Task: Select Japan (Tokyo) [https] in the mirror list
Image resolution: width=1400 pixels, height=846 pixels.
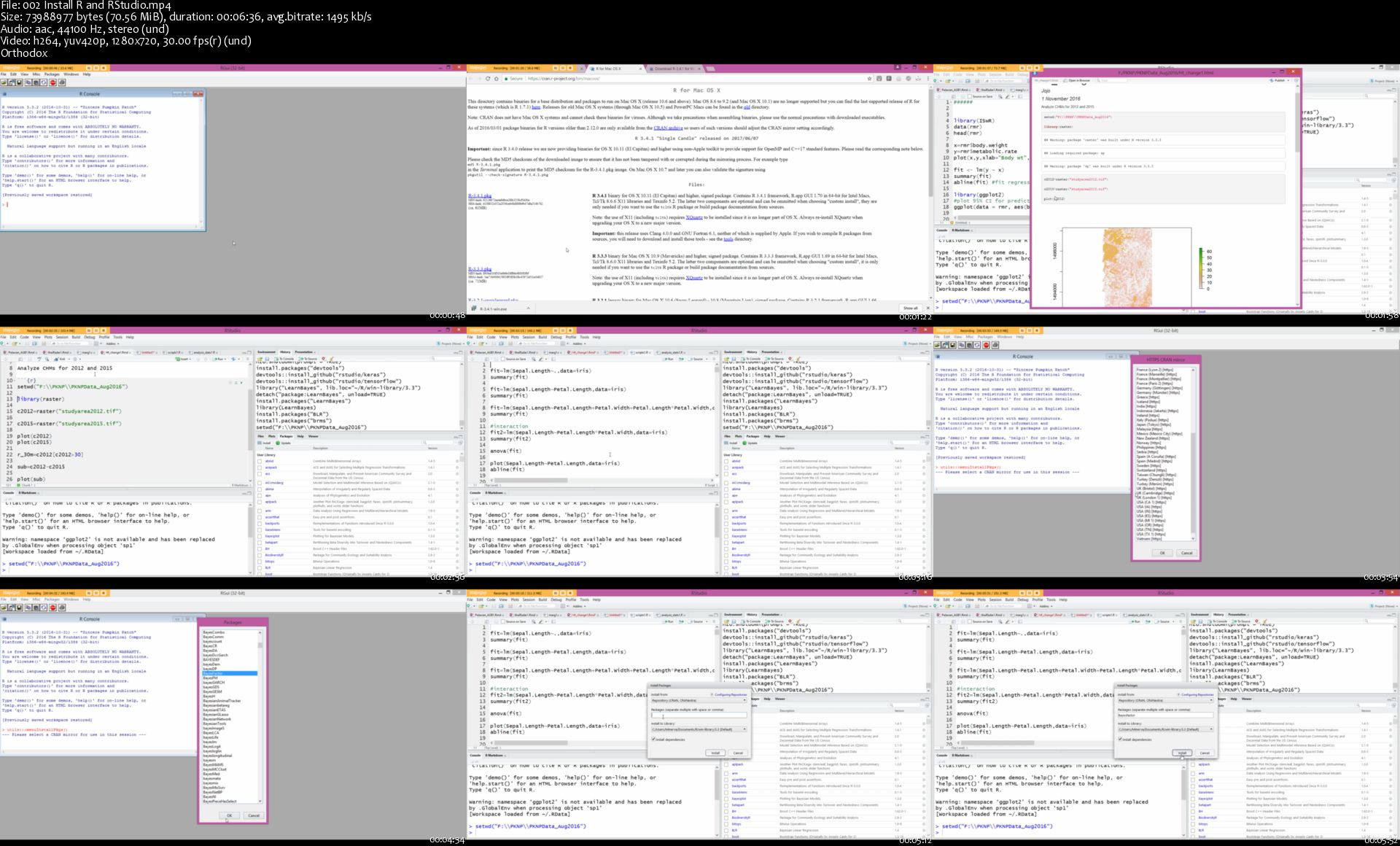Action: point(1154,424)
